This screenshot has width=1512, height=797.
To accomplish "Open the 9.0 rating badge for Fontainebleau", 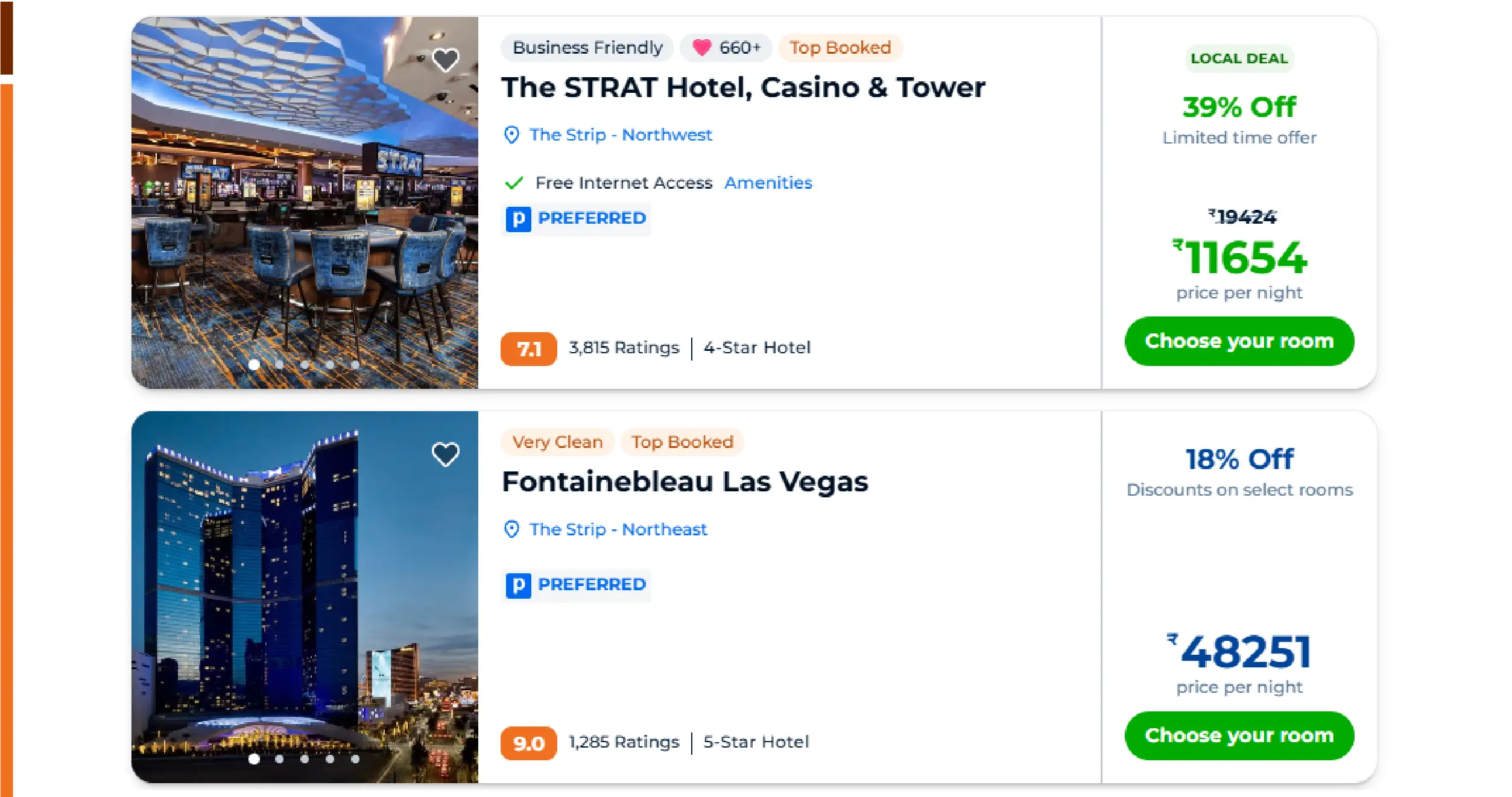I will pyautogui.click(x=528, y=743).
